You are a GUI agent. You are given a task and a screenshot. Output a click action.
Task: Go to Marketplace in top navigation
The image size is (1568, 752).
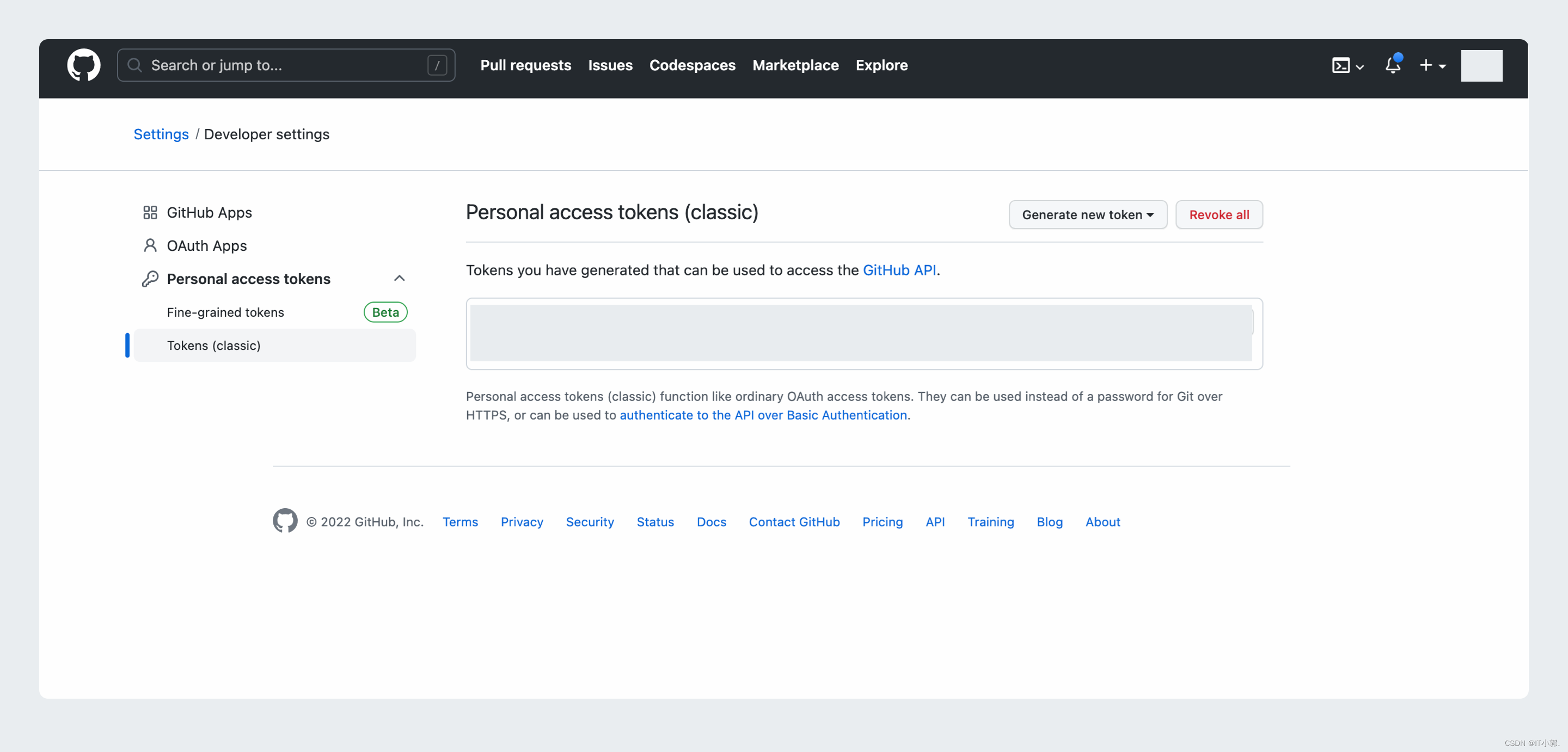[x=795, y=65]
